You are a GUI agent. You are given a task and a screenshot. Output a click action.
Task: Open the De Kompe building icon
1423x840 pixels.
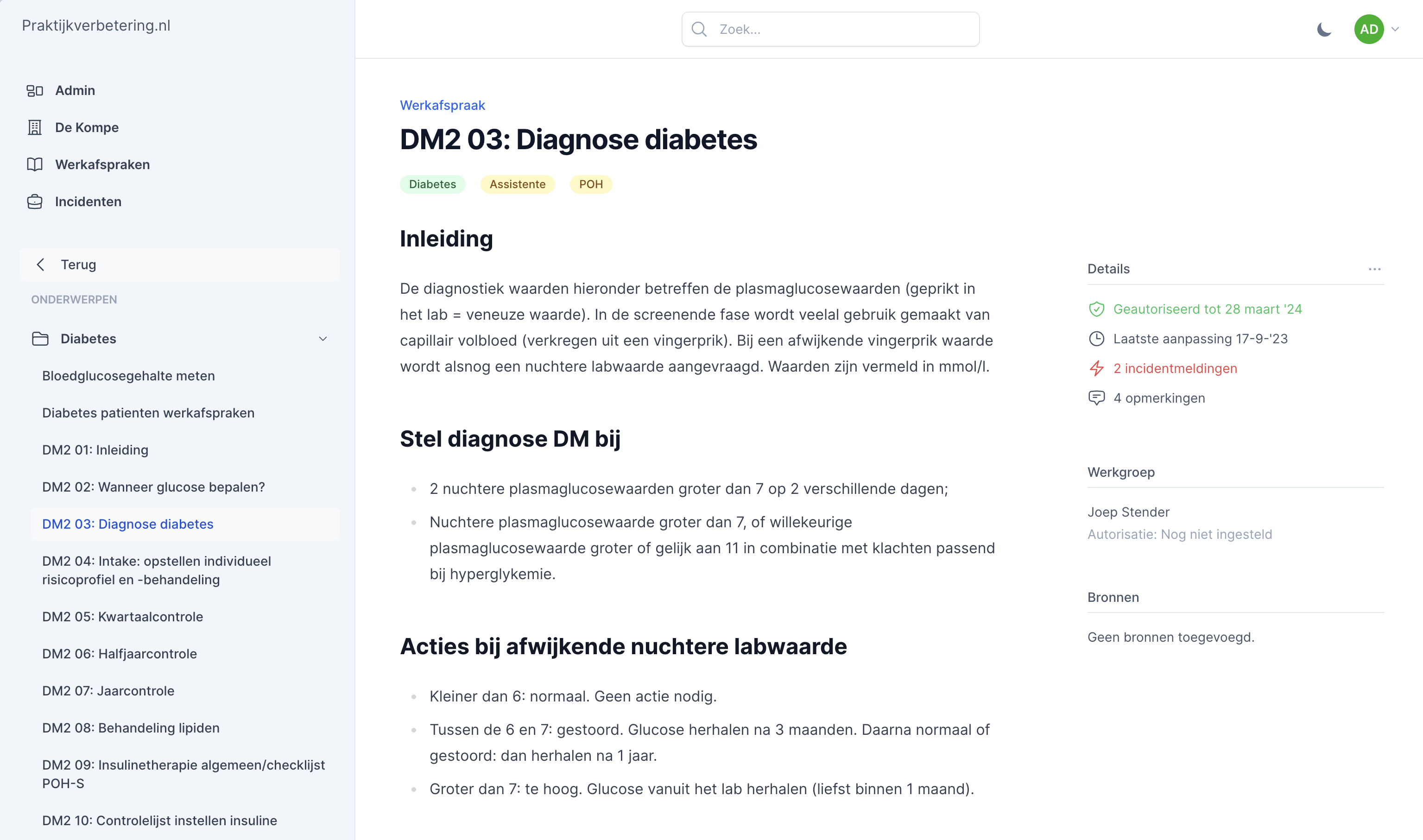coord(35,127)
